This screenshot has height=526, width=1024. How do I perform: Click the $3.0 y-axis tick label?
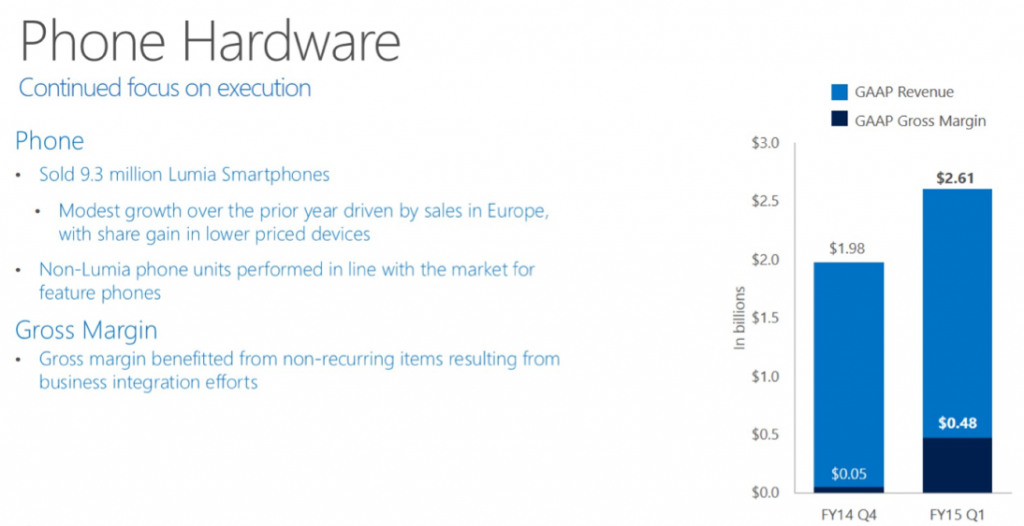point(765,144)
